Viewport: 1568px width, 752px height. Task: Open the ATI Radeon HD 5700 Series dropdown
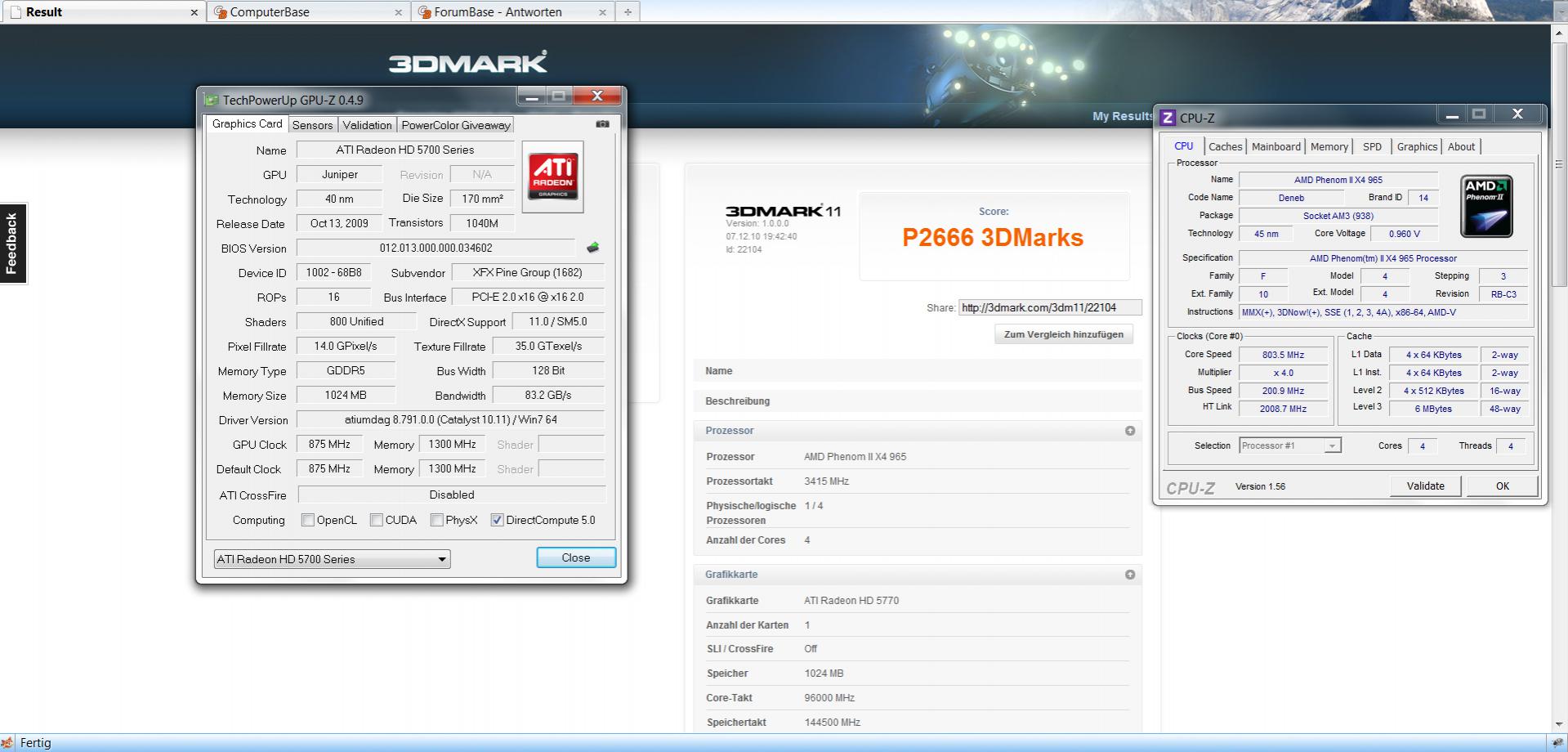332,559
